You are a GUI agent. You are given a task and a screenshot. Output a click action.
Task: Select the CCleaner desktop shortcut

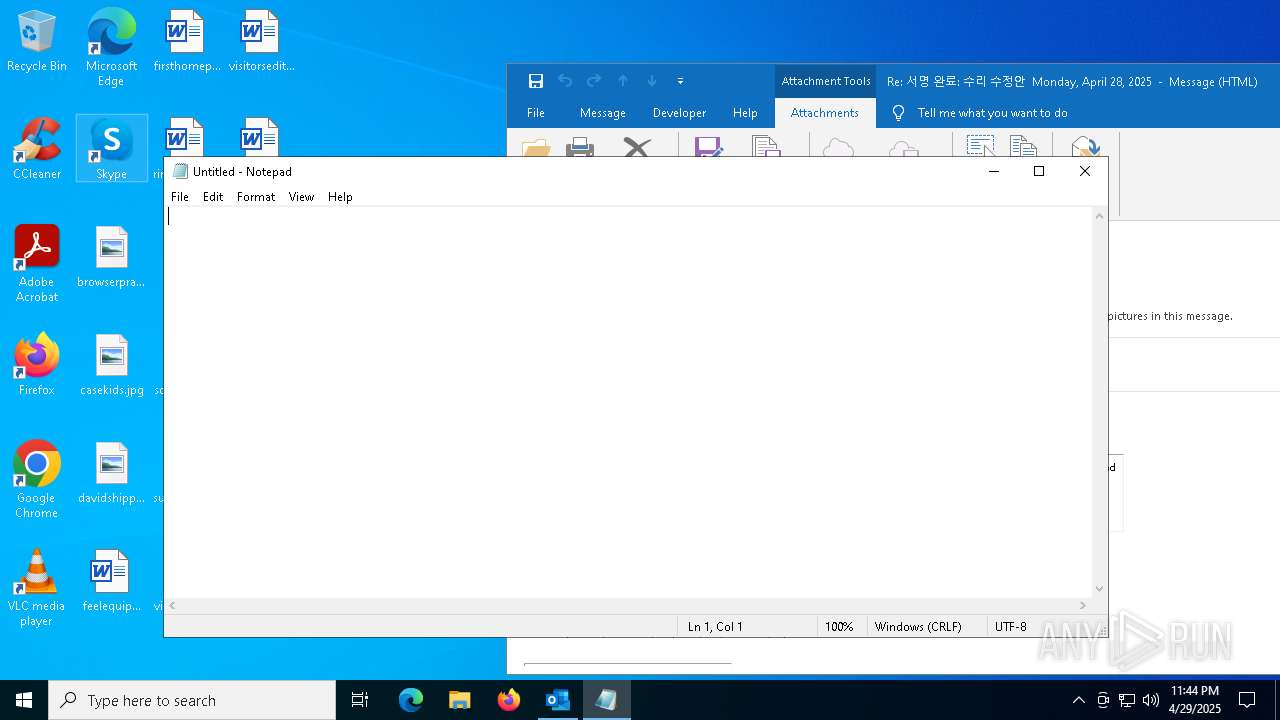click(x=37, y=149)
